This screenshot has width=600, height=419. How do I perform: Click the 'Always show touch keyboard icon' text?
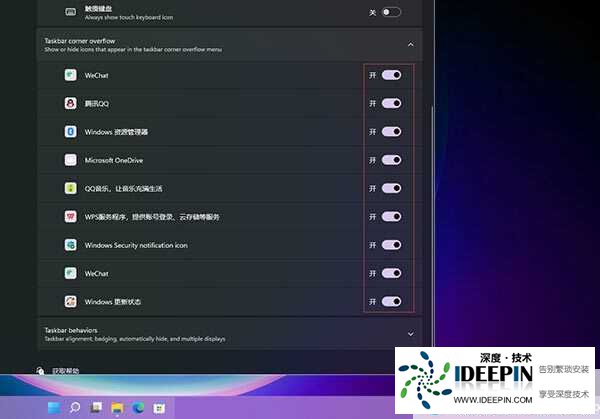[x=129, y=17]
